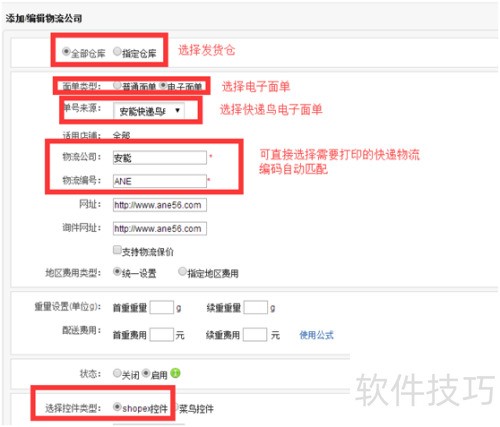The image size is (500, 427).
Task: Choose 普通面单 as waybill type
Action: coord(117,85)
